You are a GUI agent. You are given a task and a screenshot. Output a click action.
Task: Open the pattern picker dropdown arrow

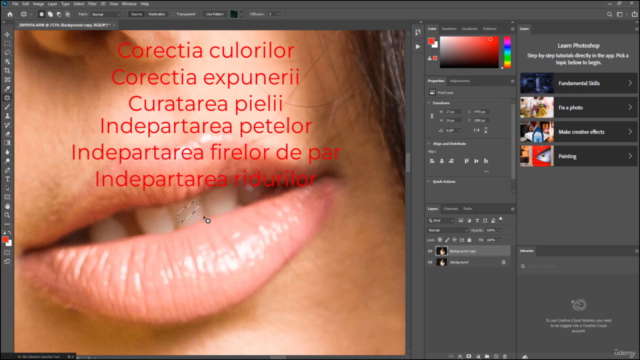pos(241,14)
